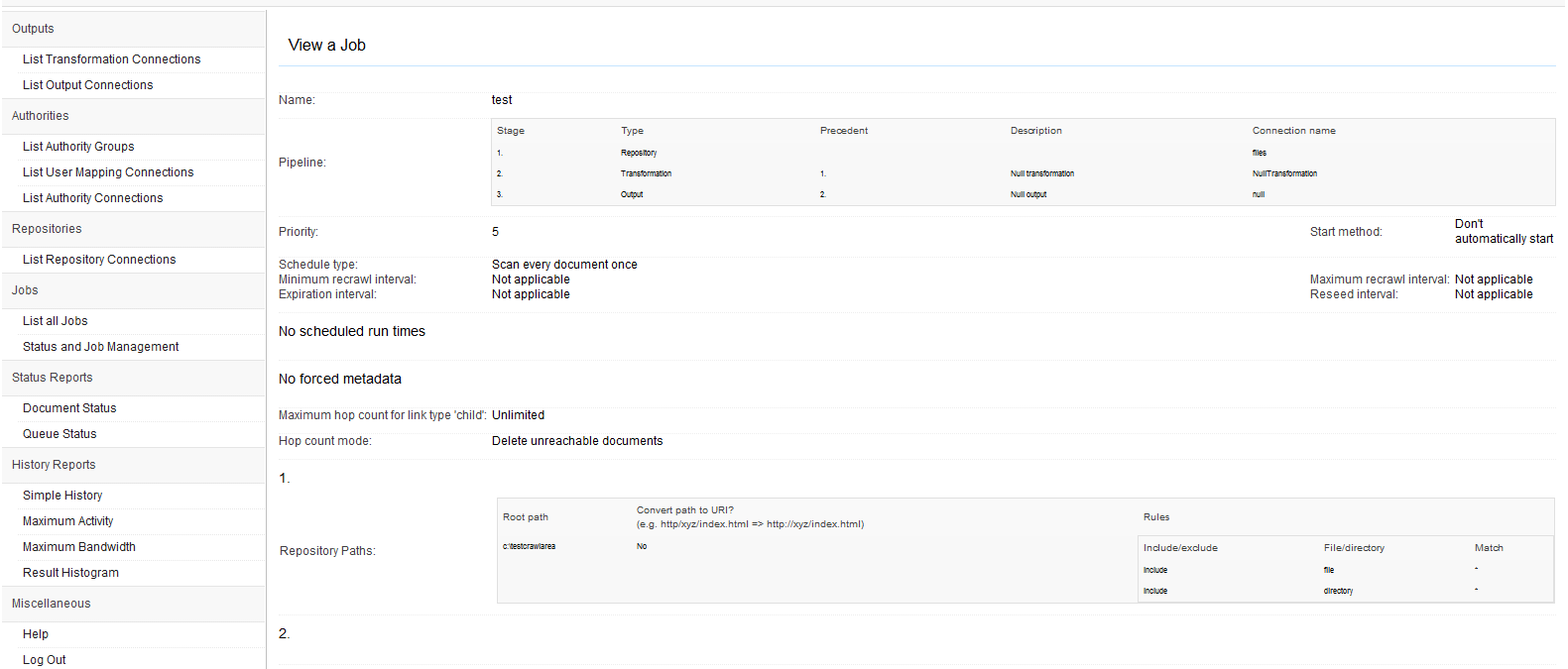Click c:\testcrawlarea root path entry
The image size is (1568, 669).
point(529,546)
